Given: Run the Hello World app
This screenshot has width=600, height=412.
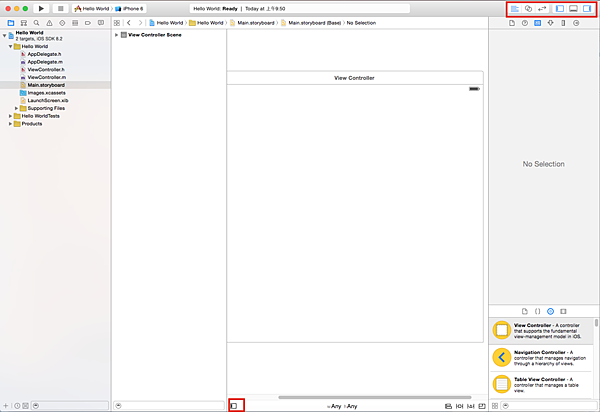Looking at the screenshot, I should point(41,8).
